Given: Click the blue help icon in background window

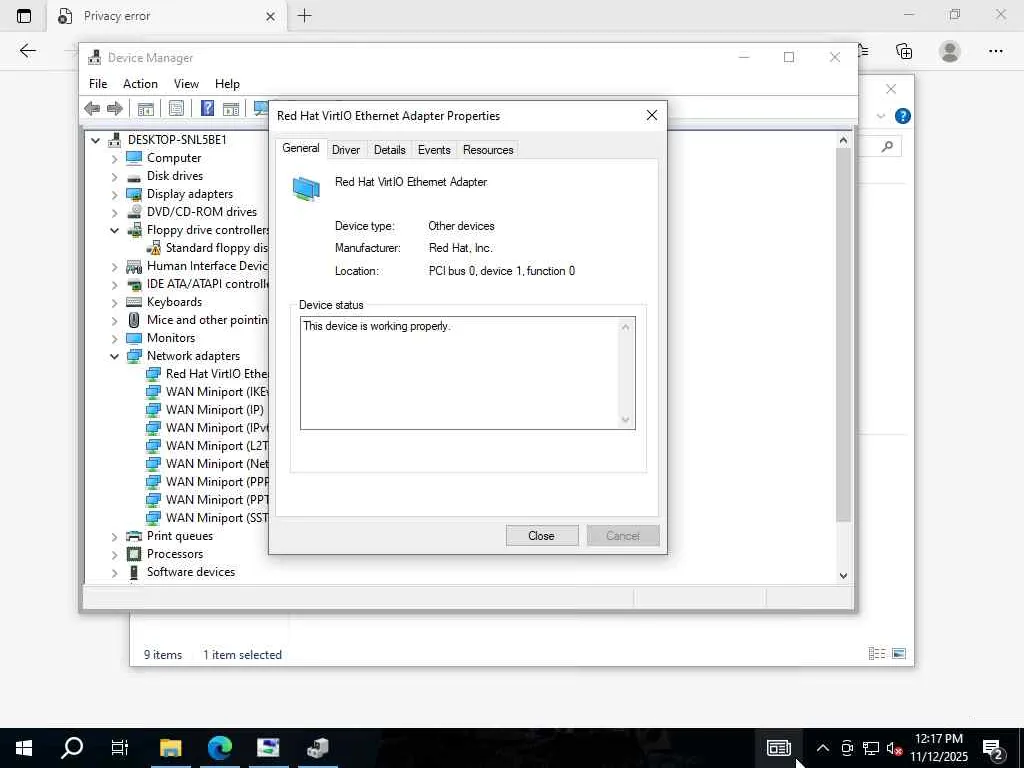Looking at the screenshot, I should [903, 116].
